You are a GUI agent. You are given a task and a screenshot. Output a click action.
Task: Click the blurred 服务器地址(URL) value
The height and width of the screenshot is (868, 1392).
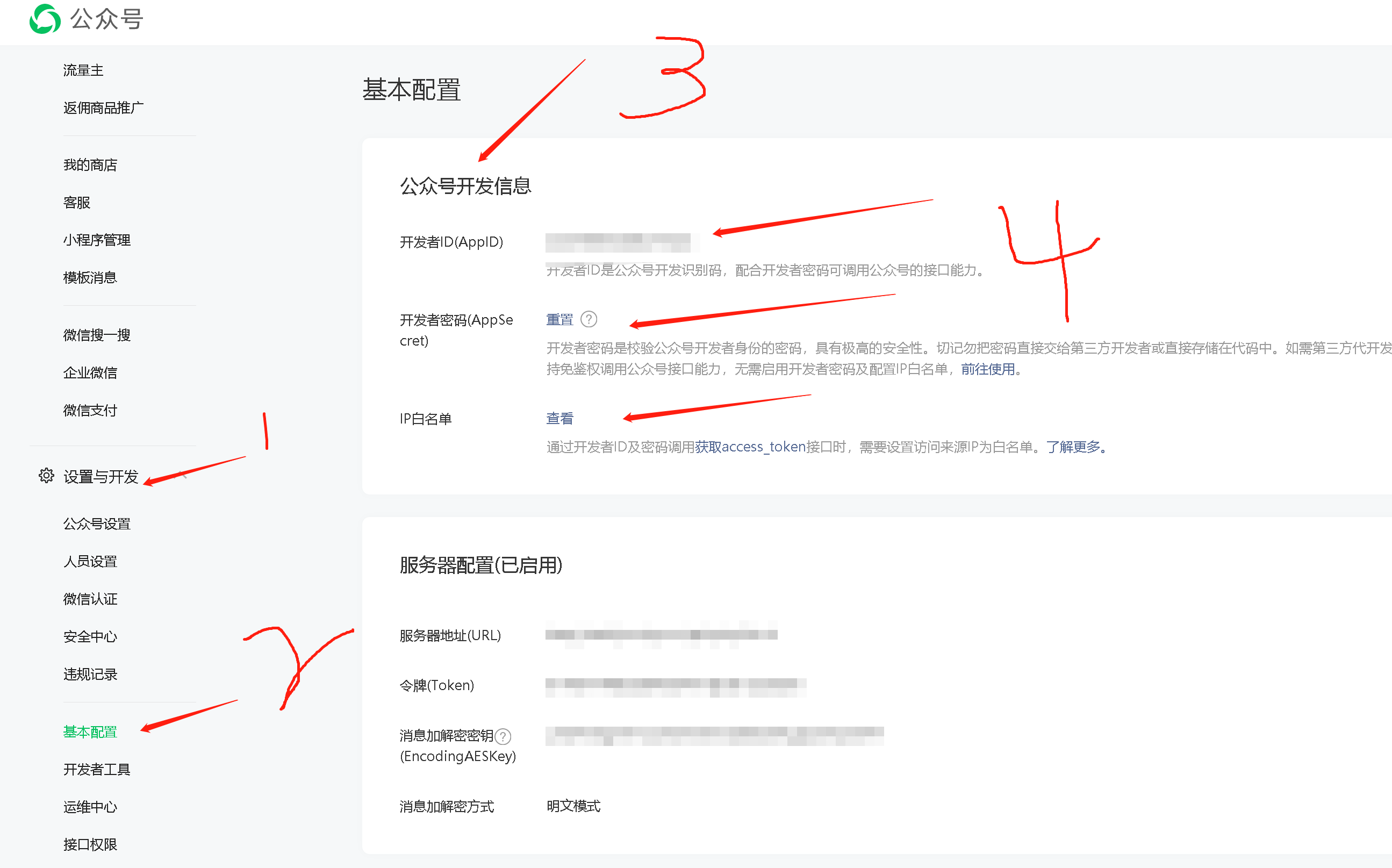(x=661, y=634)
